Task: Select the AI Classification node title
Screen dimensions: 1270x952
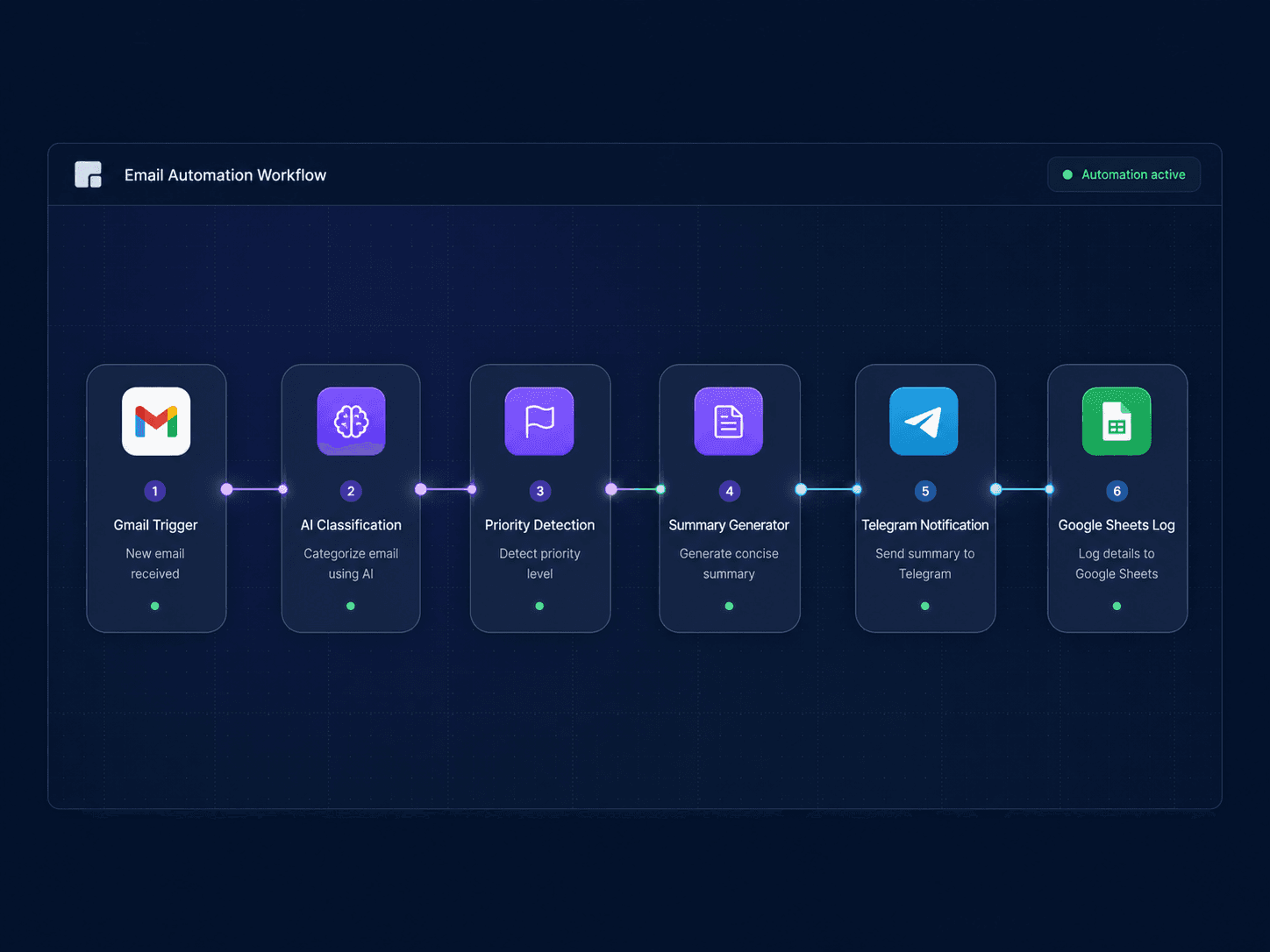Action: (351, 525)
